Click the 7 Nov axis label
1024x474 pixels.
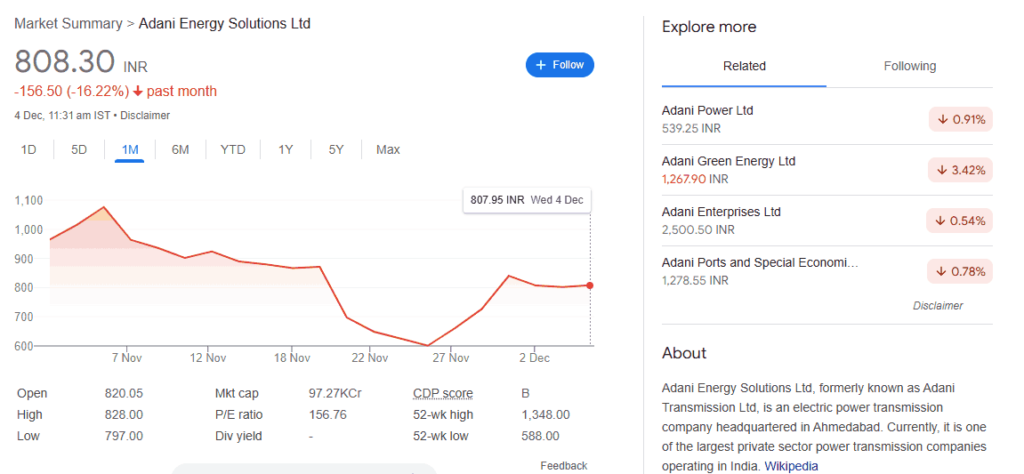tap(127, 358)
